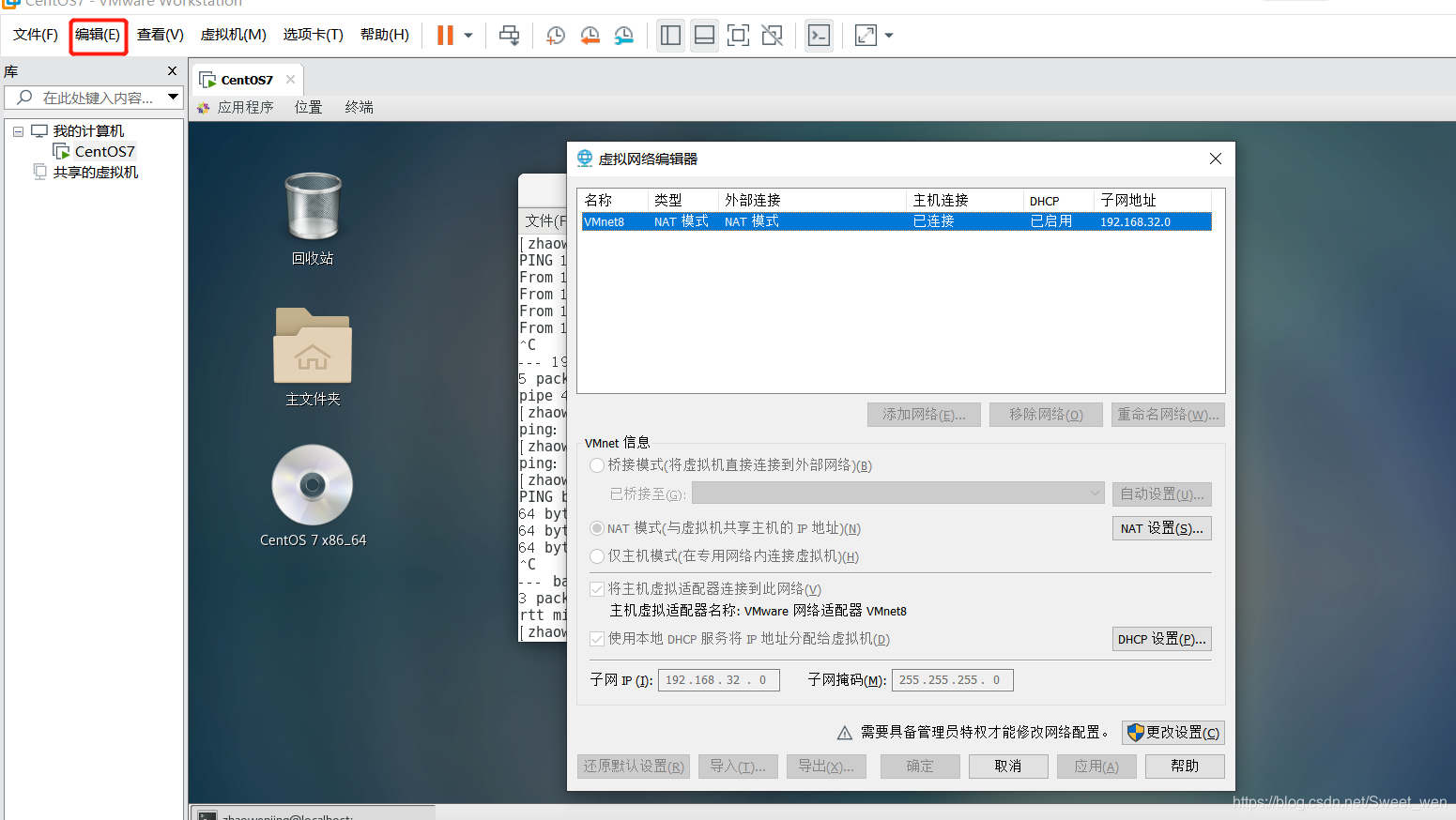Click the 移除网络 button
This screenshot has height=820, width=1456.
click(x=1046, y=415)
